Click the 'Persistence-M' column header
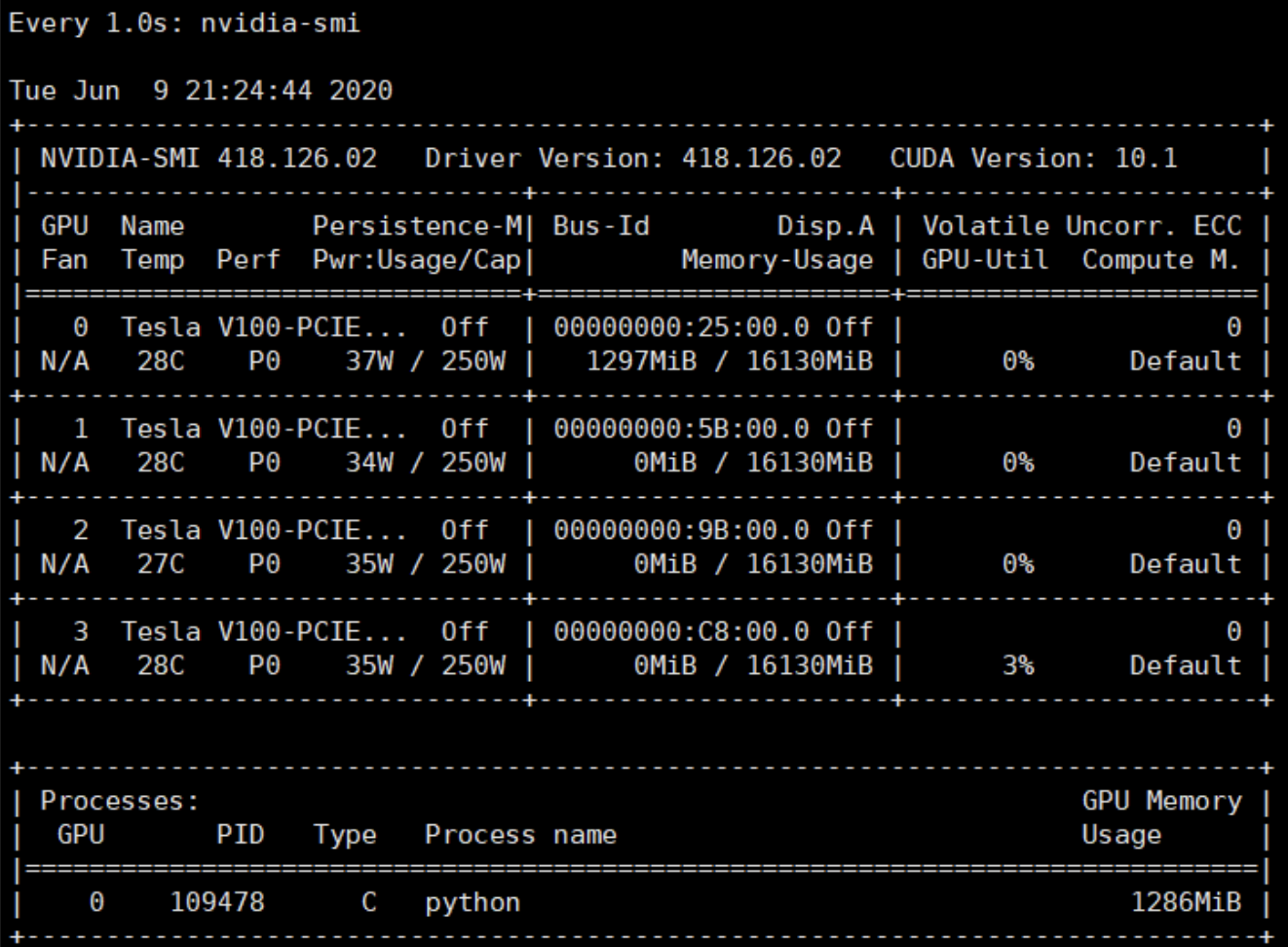The width and height of the screenshot is (1288, 947). [x=417, y=226]
